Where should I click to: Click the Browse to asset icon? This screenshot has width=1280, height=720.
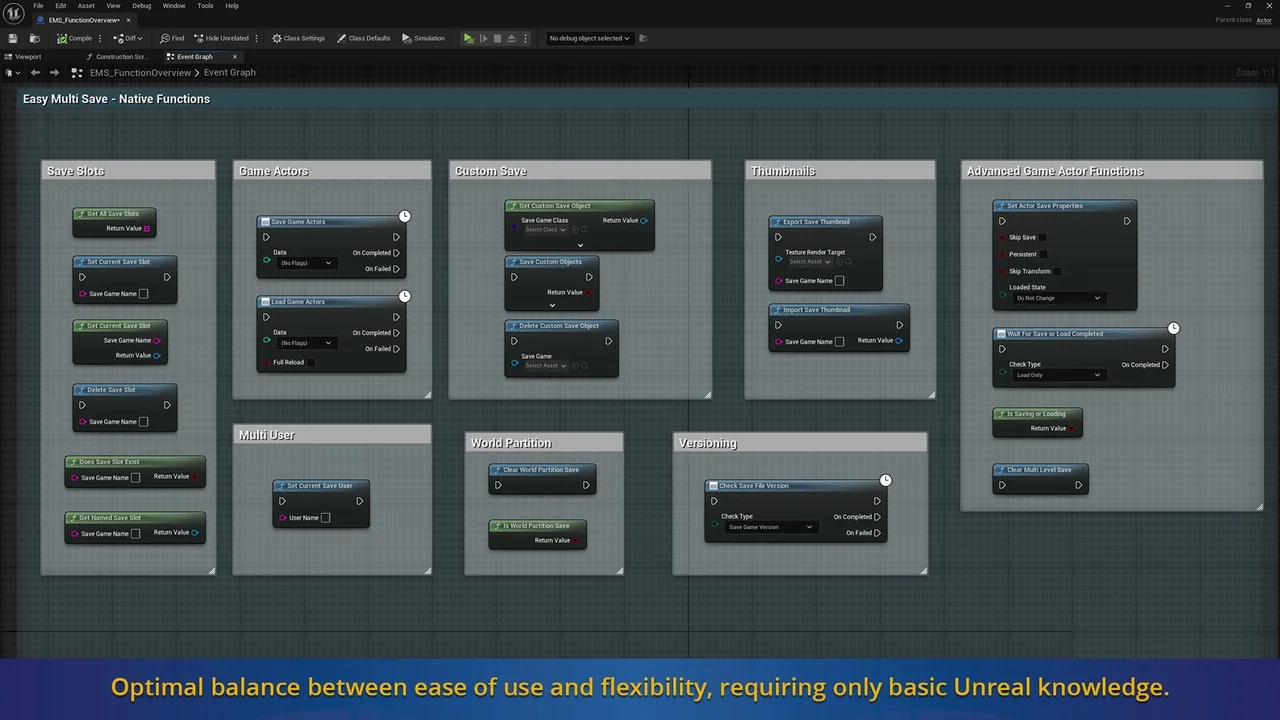click(35, 38)
